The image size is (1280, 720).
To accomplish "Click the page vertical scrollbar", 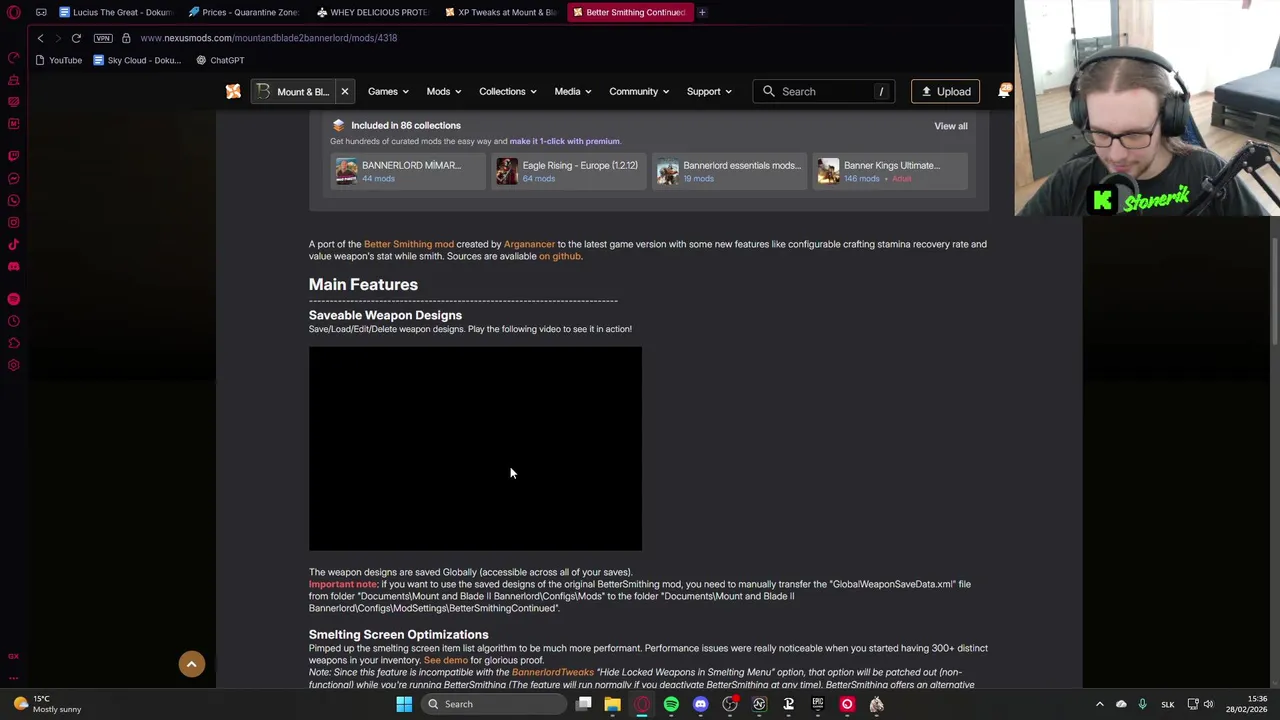I will 1274,290.
